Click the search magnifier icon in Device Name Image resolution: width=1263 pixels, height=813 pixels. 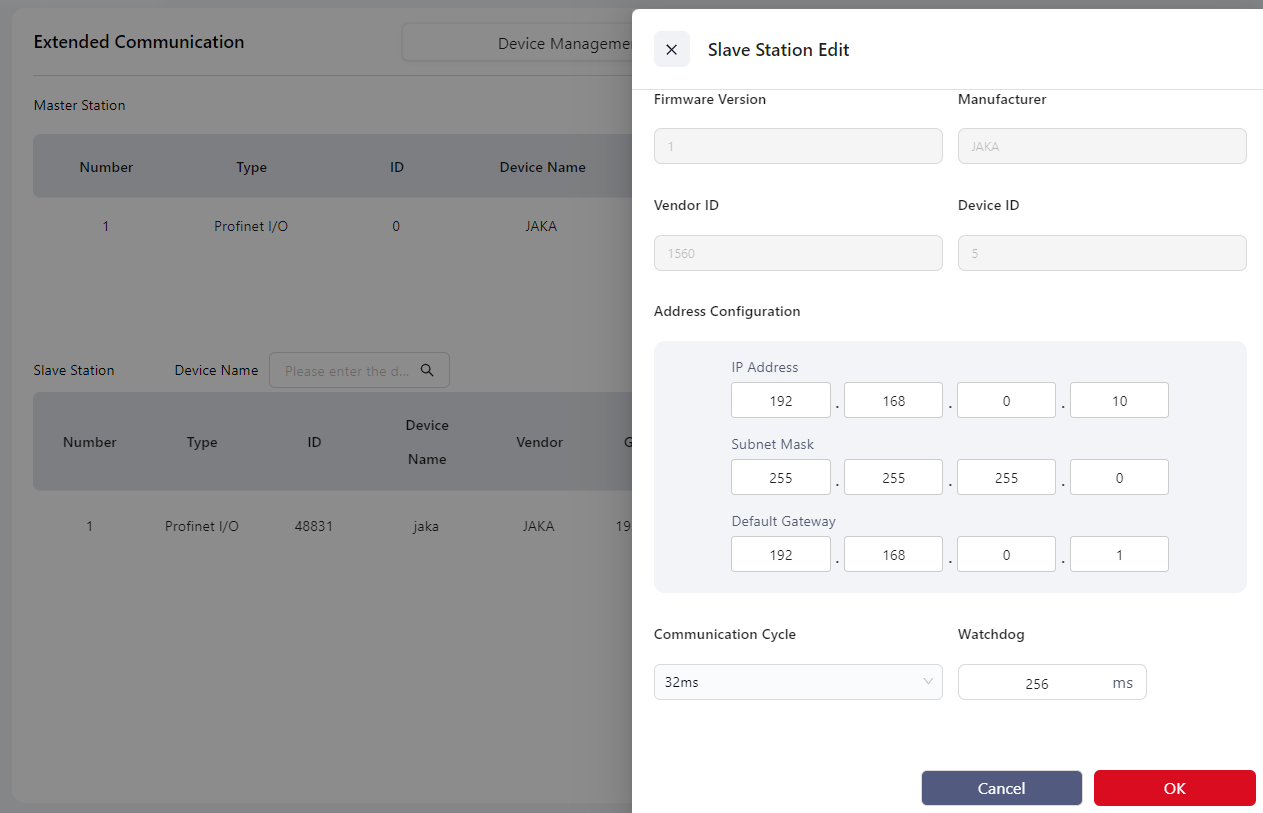[x=427, y=370]
